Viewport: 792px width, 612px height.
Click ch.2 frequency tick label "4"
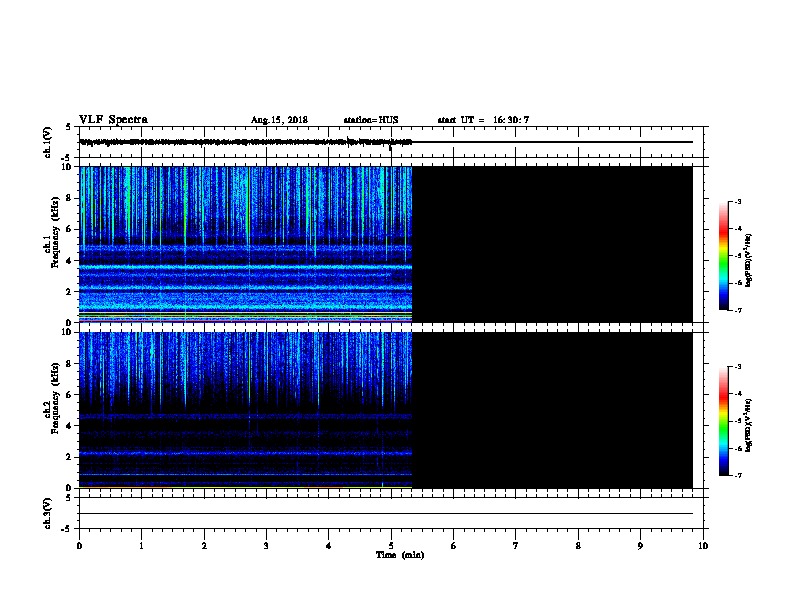[x=69, y=426]
